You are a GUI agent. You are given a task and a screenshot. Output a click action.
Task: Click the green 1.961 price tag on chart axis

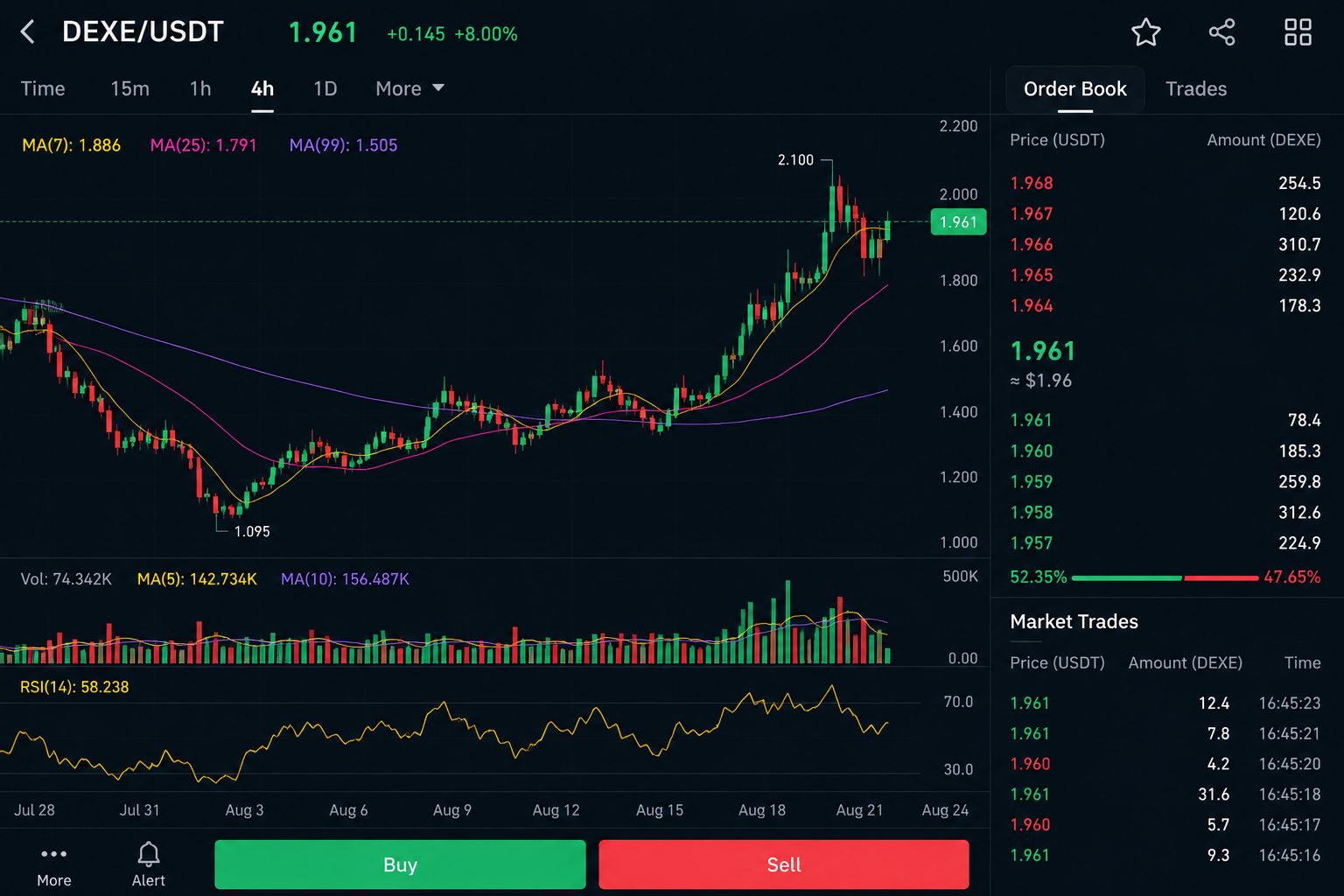point(958,221)
